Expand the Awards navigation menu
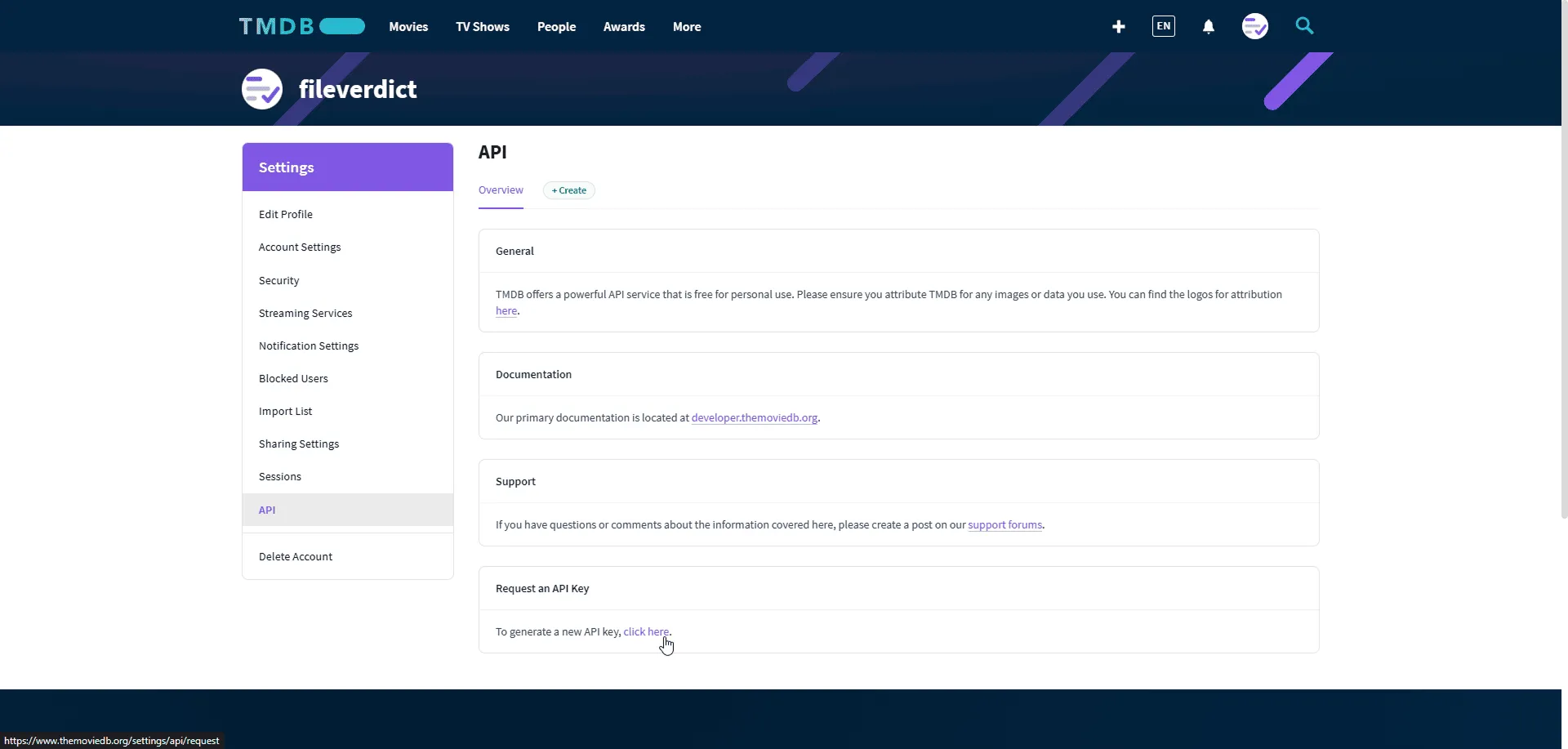This screenshot has width=1568, height=749. (x=624, y=27)
